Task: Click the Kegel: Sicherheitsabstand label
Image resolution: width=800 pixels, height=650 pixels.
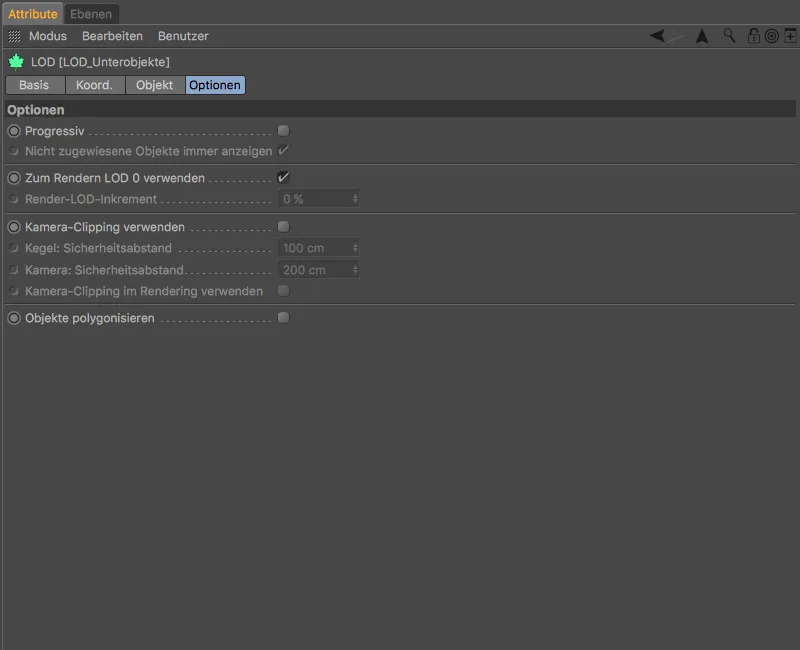Action: [x=98, y=248]
